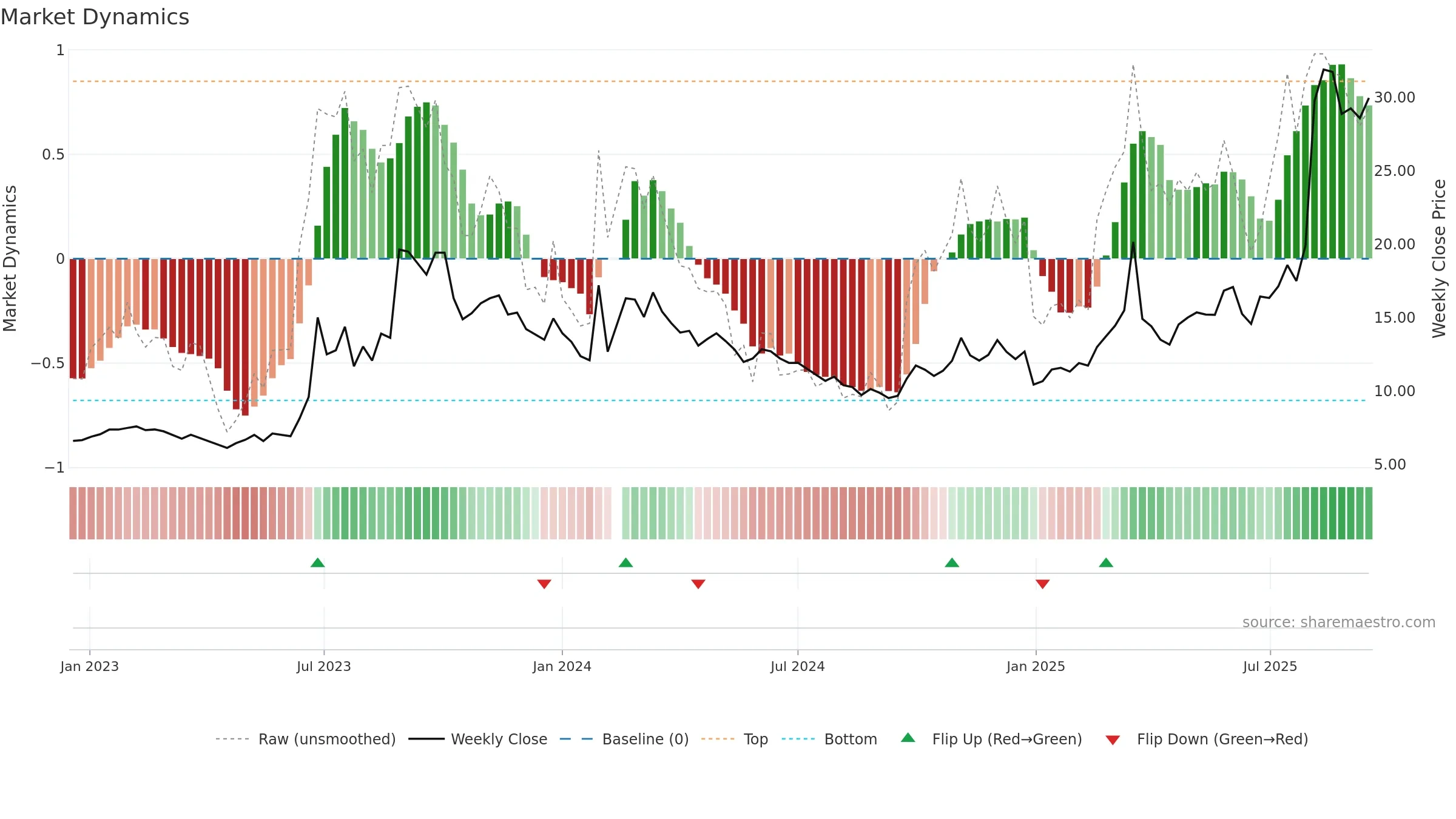This screenshot has height=819, width=1456.
Task: Click the green flip-up triangle after Jan 2024
Action: pyautogui.click(x=625, y=562)
